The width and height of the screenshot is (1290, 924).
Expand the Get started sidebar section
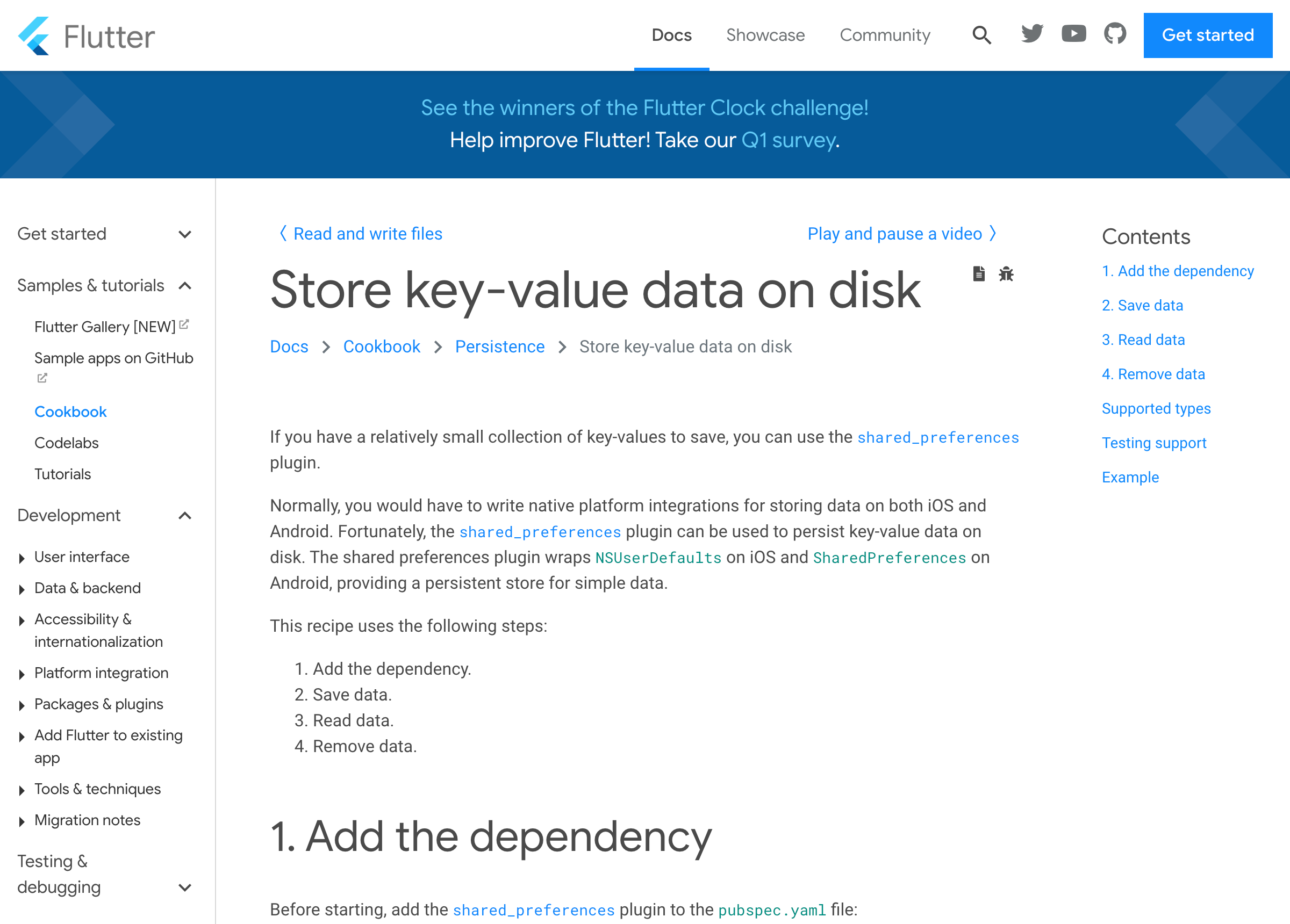click(185, 234)
